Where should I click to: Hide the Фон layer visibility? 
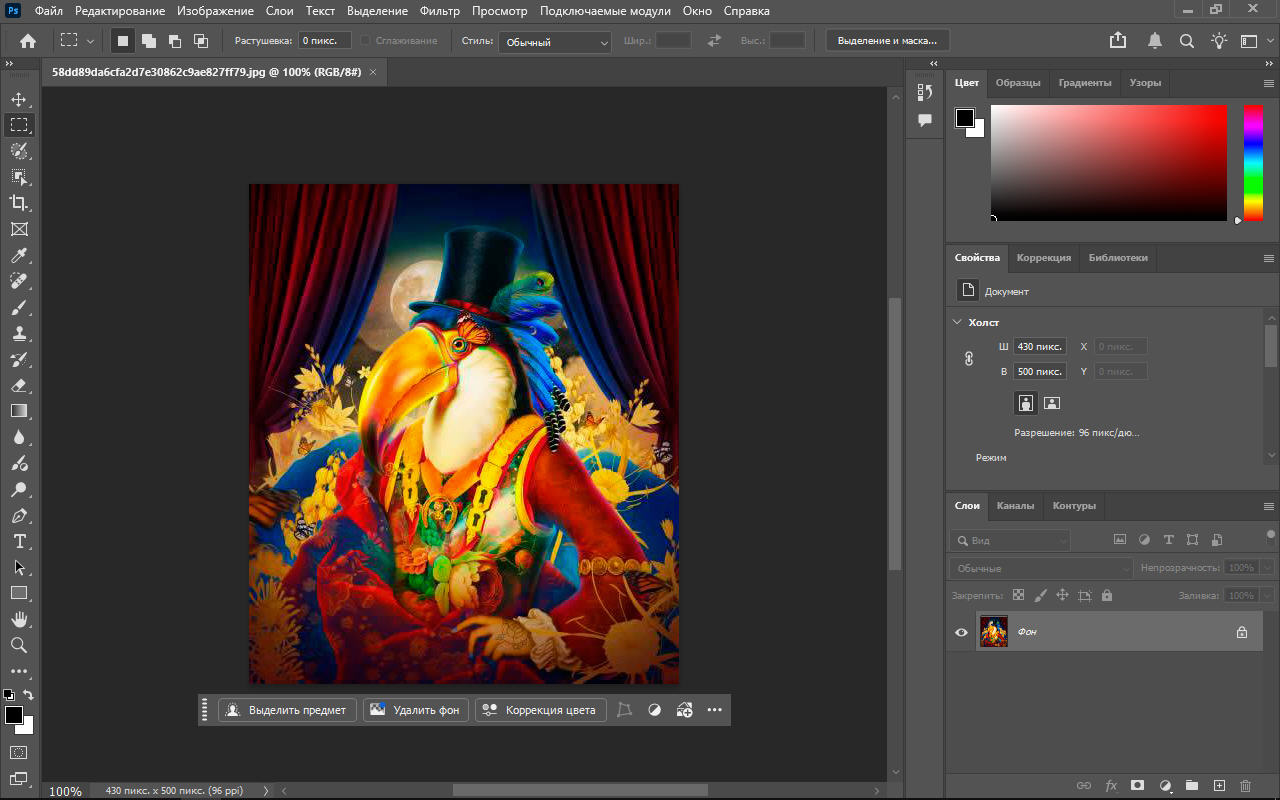click(x=961, y=632)
